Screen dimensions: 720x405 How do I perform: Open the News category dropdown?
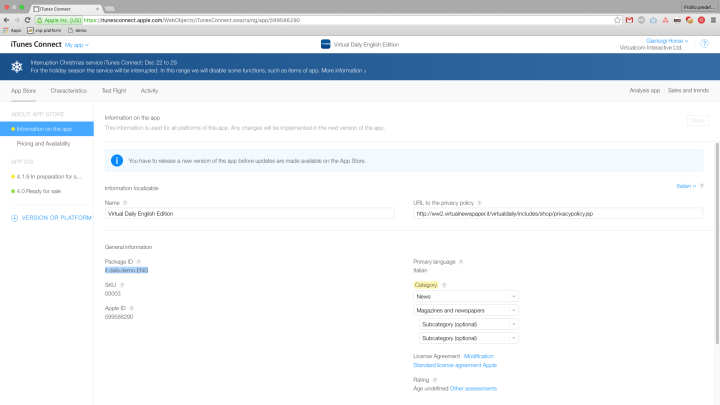[465, 296]
